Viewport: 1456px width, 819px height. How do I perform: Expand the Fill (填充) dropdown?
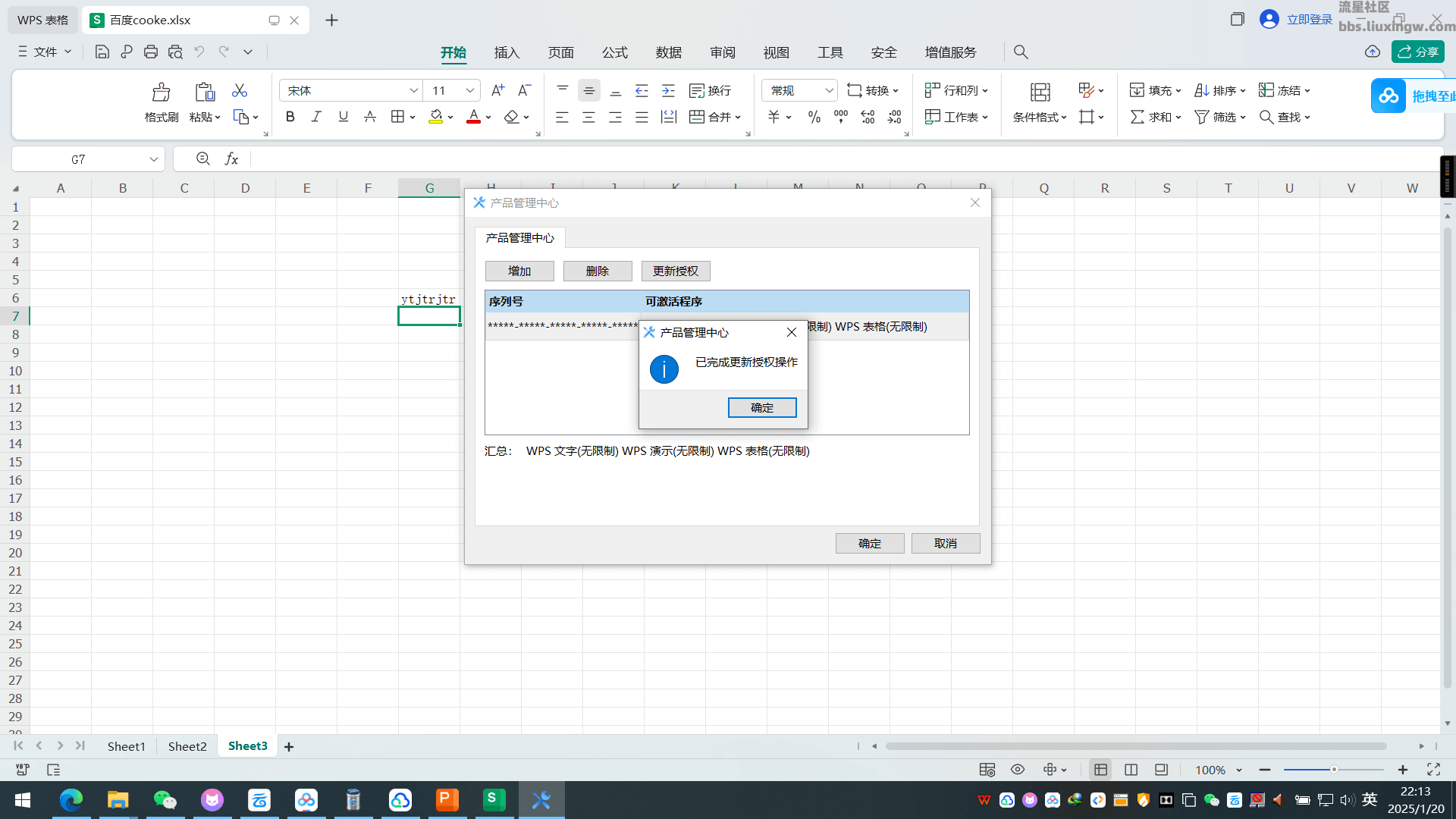tap(1178, 91)
